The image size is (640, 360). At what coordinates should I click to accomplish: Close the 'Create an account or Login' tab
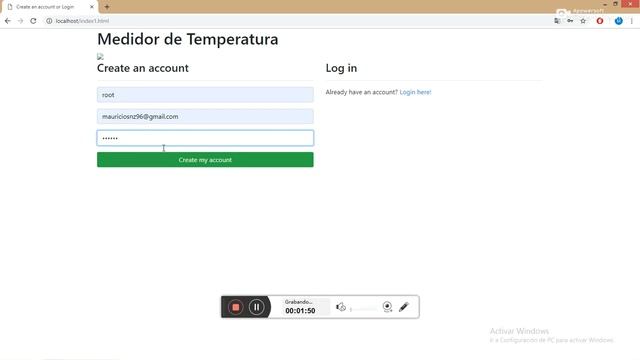92,7
